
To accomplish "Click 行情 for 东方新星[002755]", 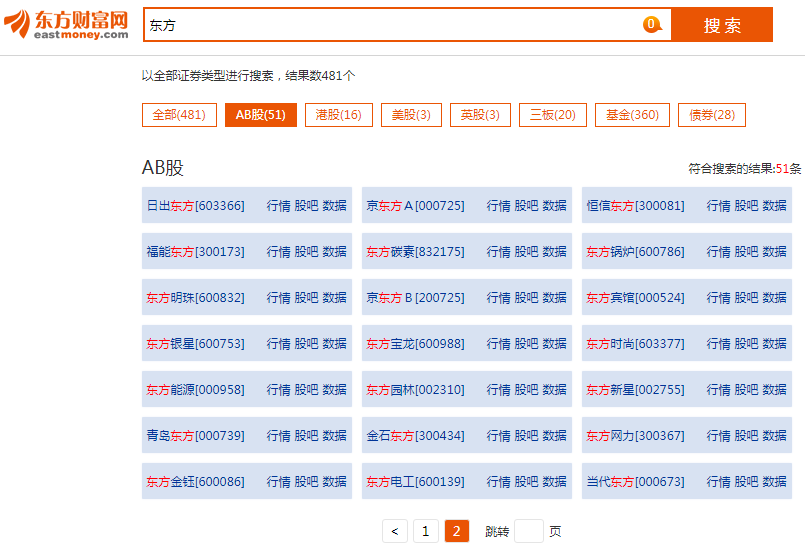I will click(719, 390).
